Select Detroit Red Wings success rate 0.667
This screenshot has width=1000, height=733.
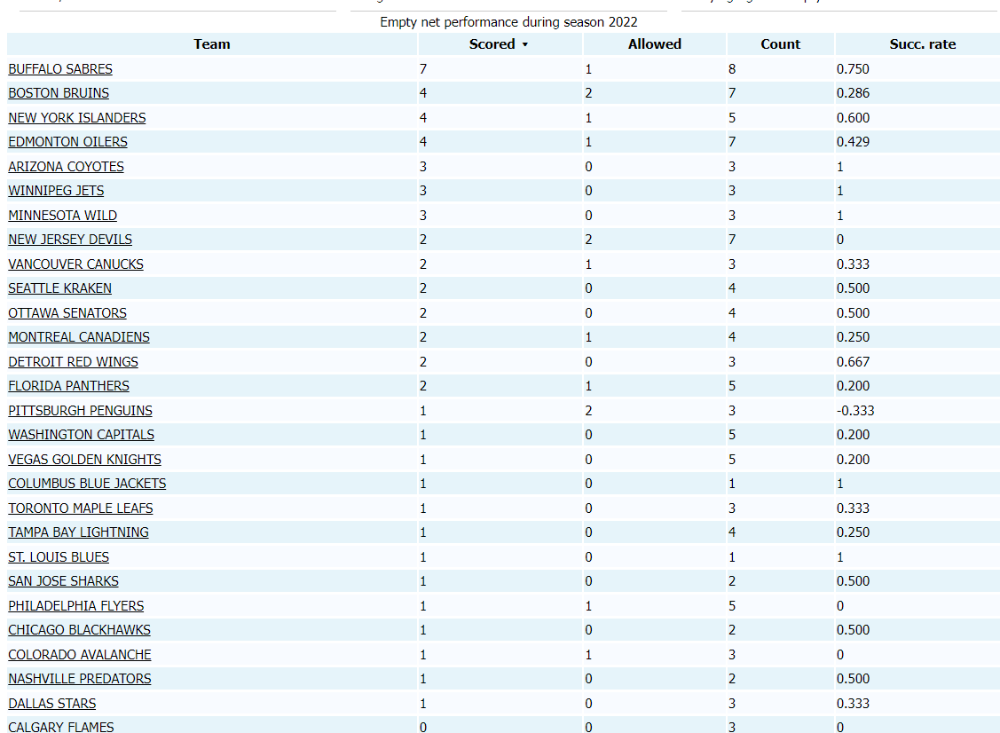tap(853, 362)
